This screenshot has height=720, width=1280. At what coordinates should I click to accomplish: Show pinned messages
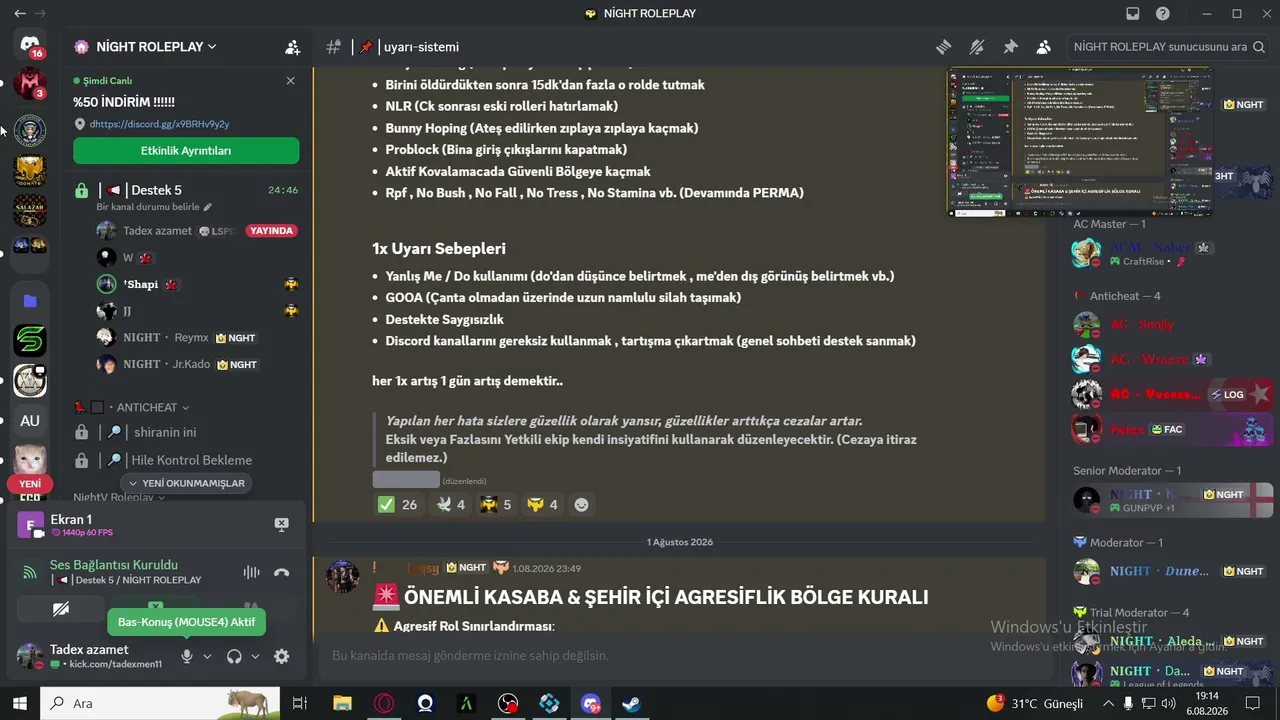pos(1010,47)
